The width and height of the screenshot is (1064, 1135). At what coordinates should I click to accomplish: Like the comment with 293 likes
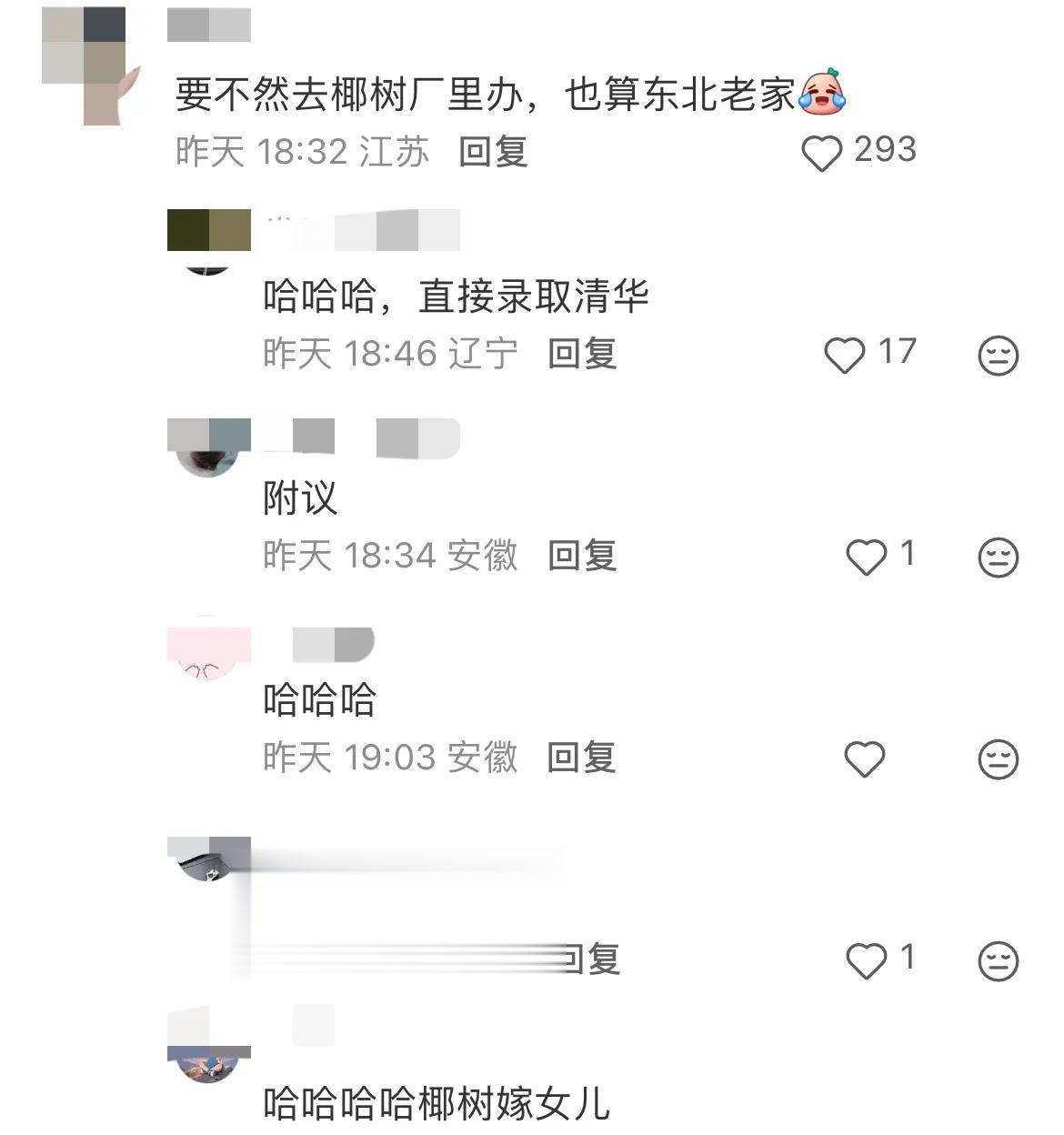click(x=821, y=153)
